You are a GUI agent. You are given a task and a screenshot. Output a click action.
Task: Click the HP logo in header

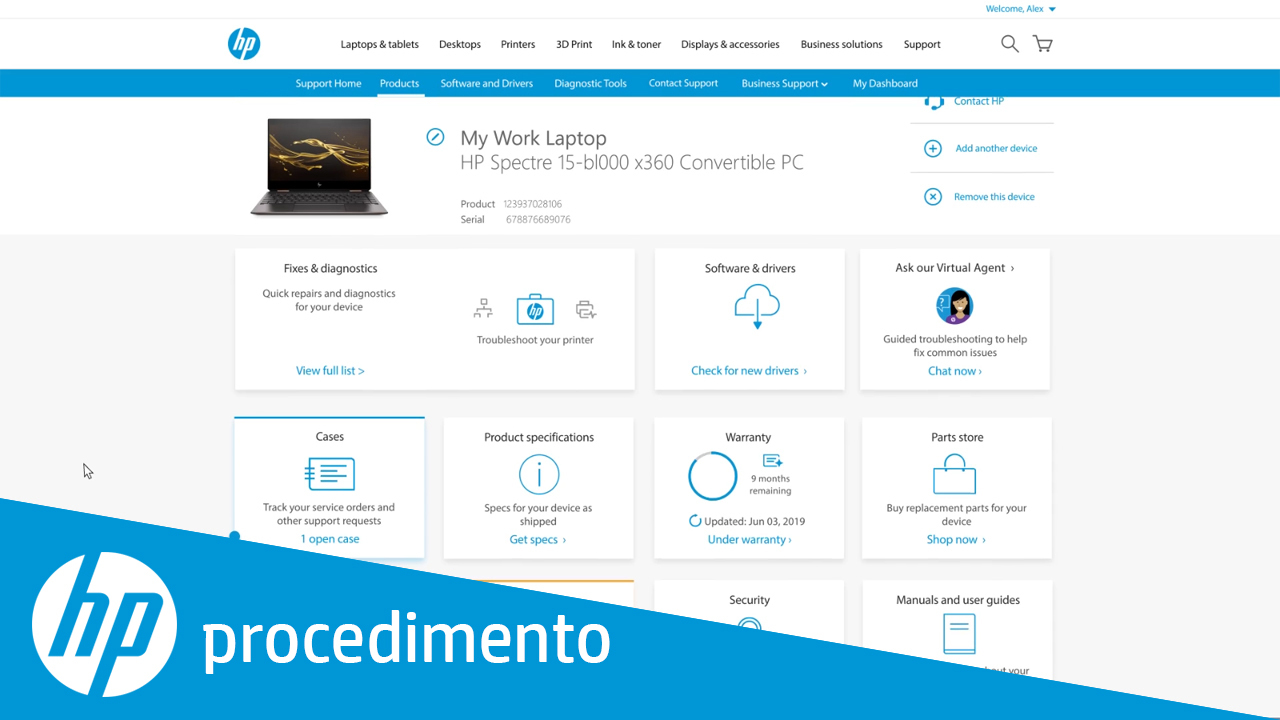pyautogui.click(x=244, y=44)
